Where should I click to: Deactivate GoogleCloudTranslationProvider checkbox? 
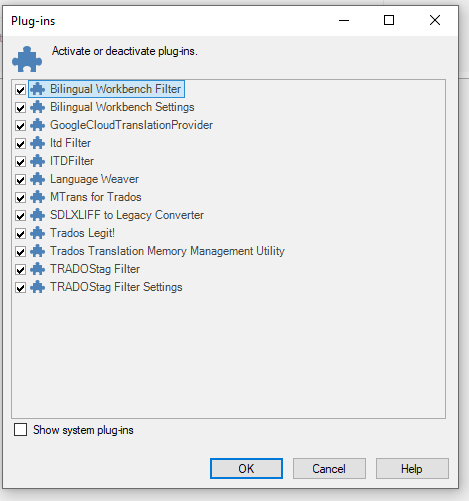point(20,126)
